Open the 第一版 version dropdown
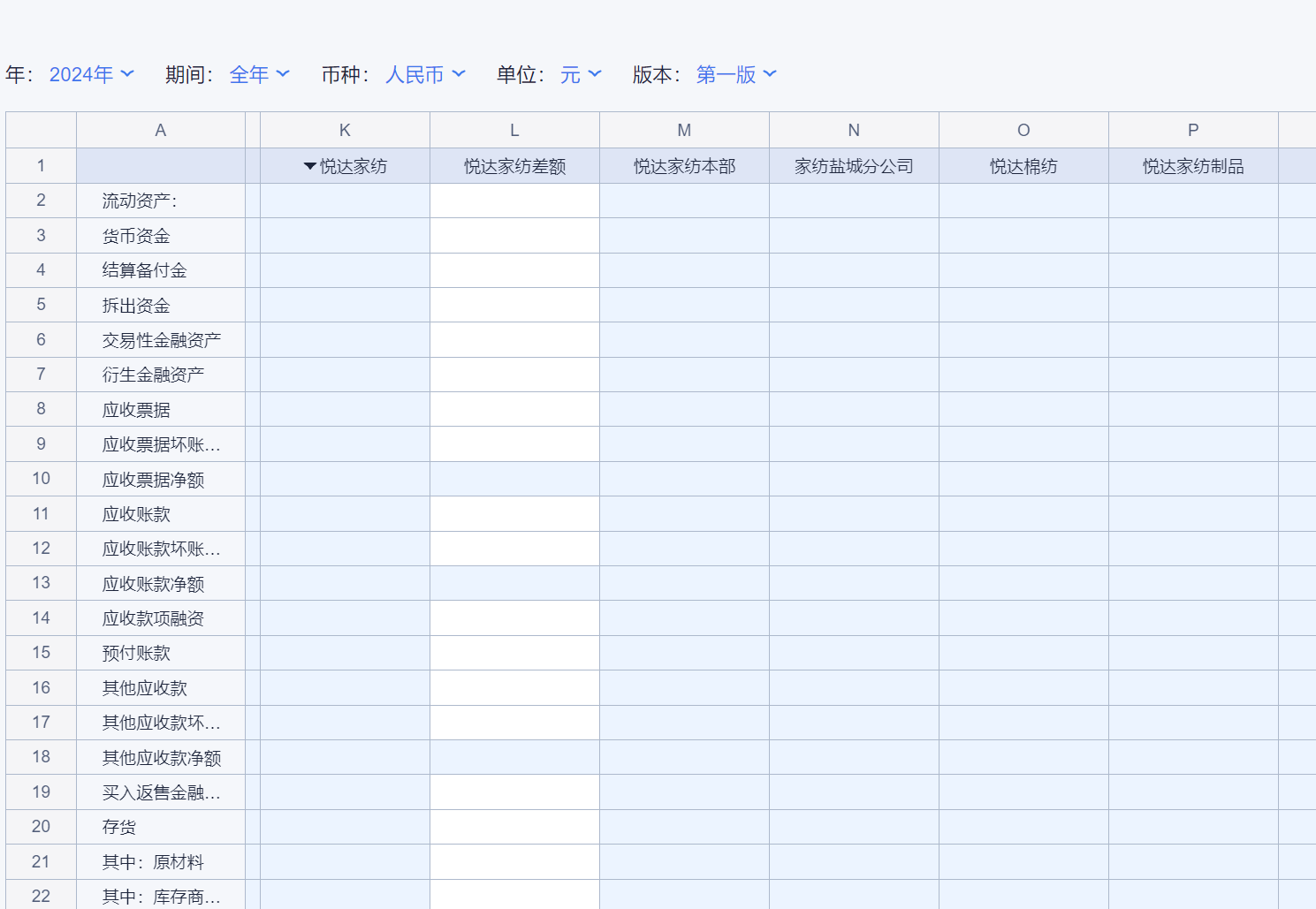This screenshot has height=909, width=1316. point(736,75)
